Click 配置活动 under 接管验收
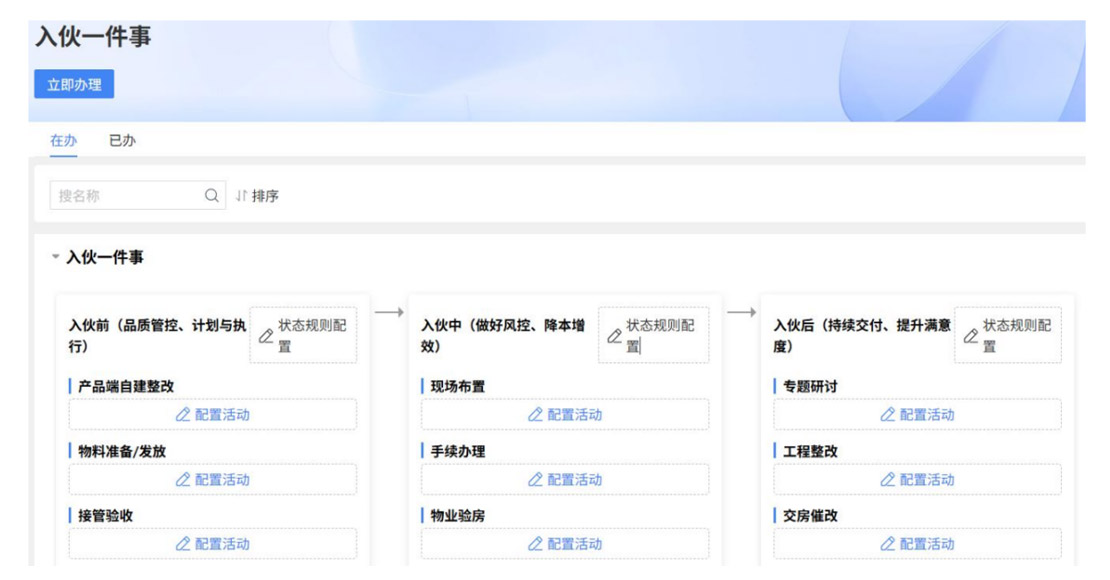1110x580 pixels. pos(213,544)
